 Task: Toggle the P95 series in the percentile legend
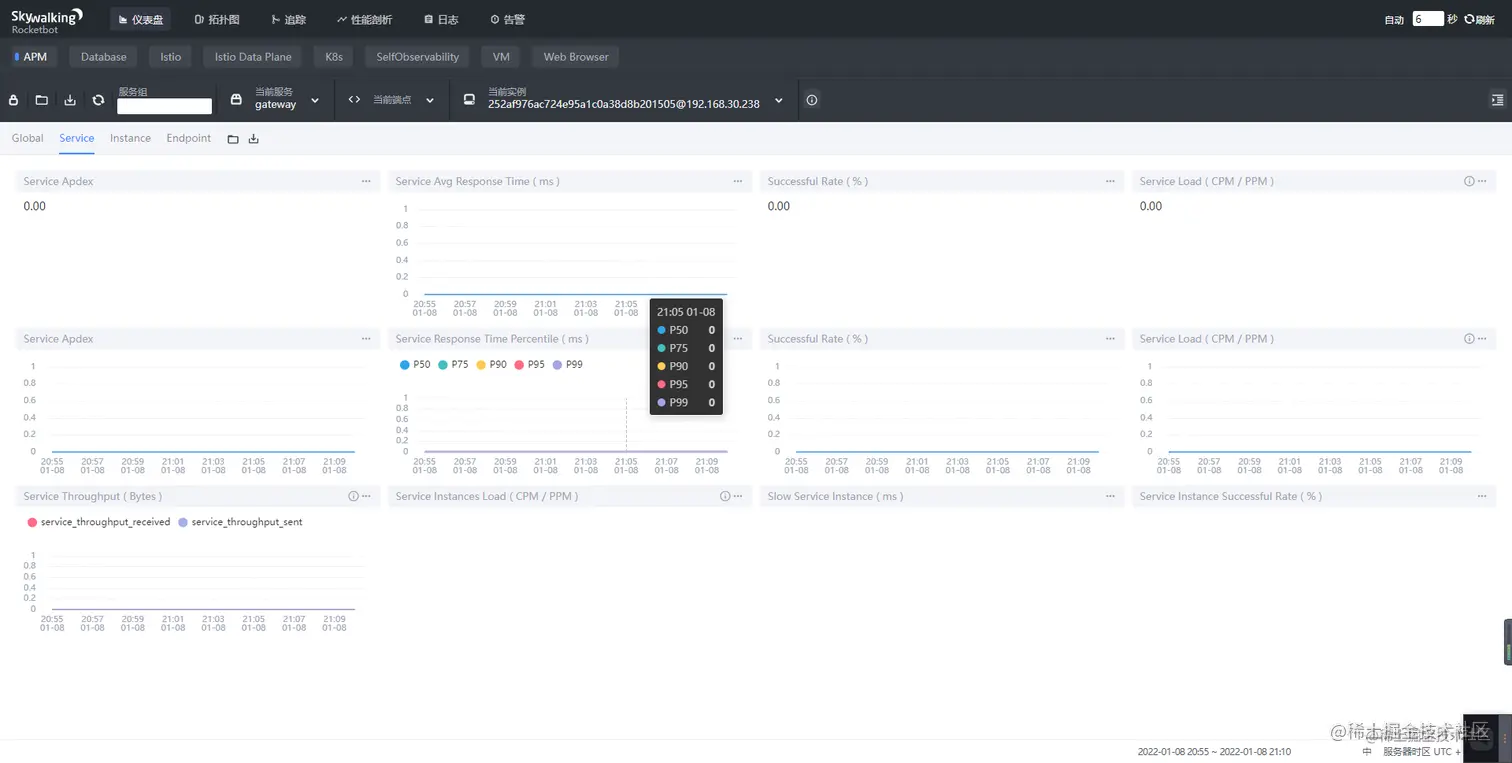[x=529, y=365]
